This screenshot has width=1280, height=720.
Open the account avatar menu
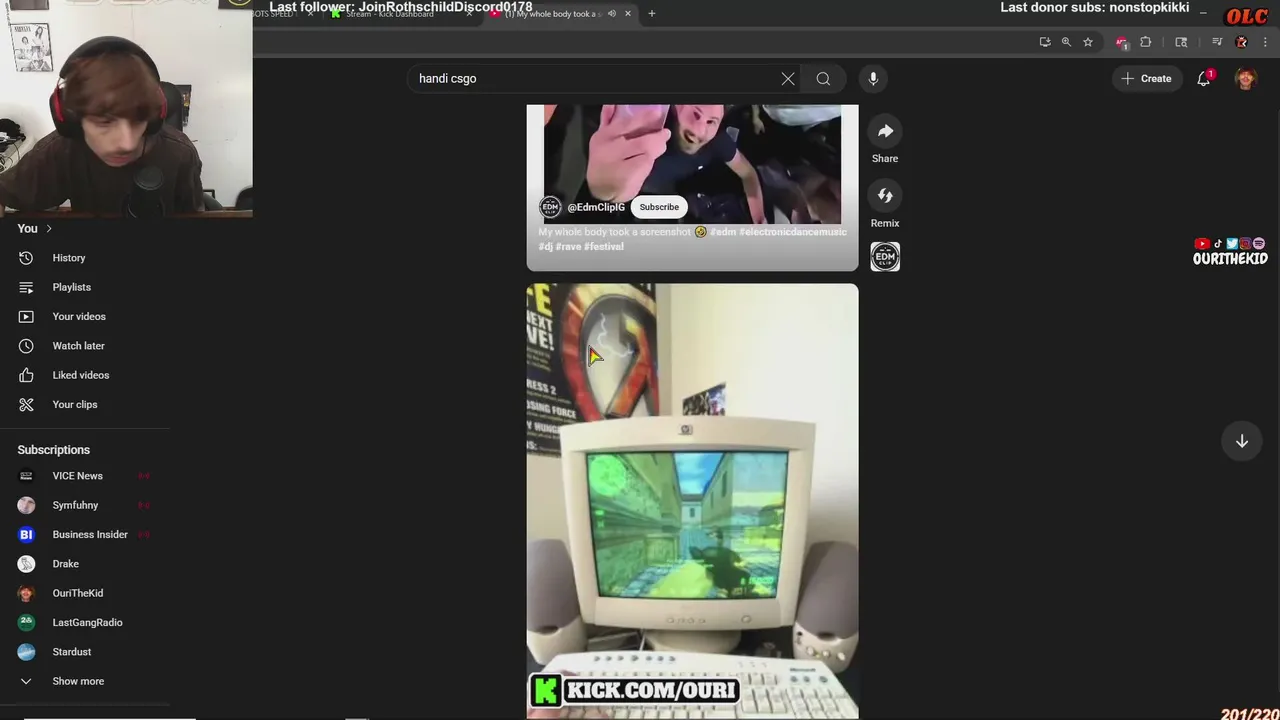[x=1245, y=78]
